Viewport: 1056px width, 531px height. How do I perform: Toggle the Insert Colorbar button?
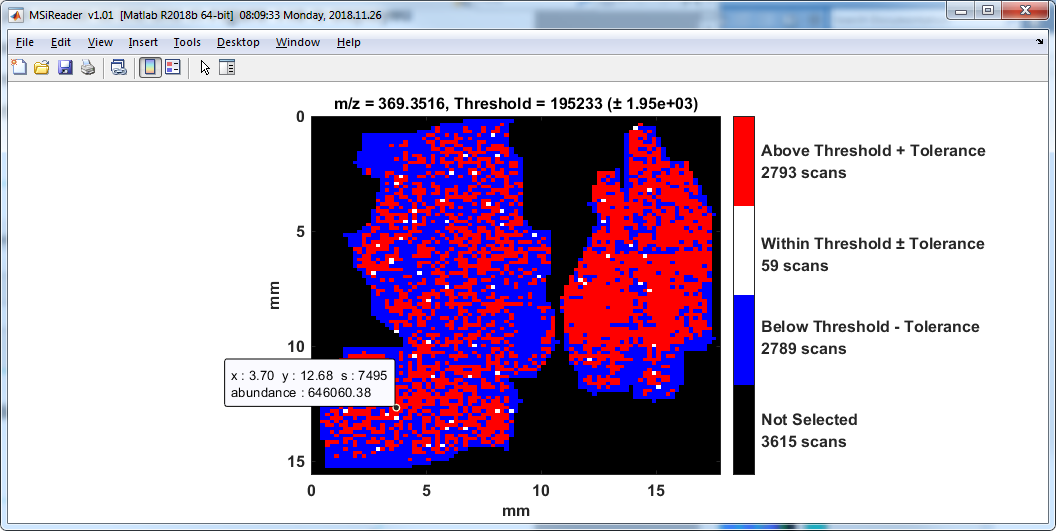coord(150,68)
